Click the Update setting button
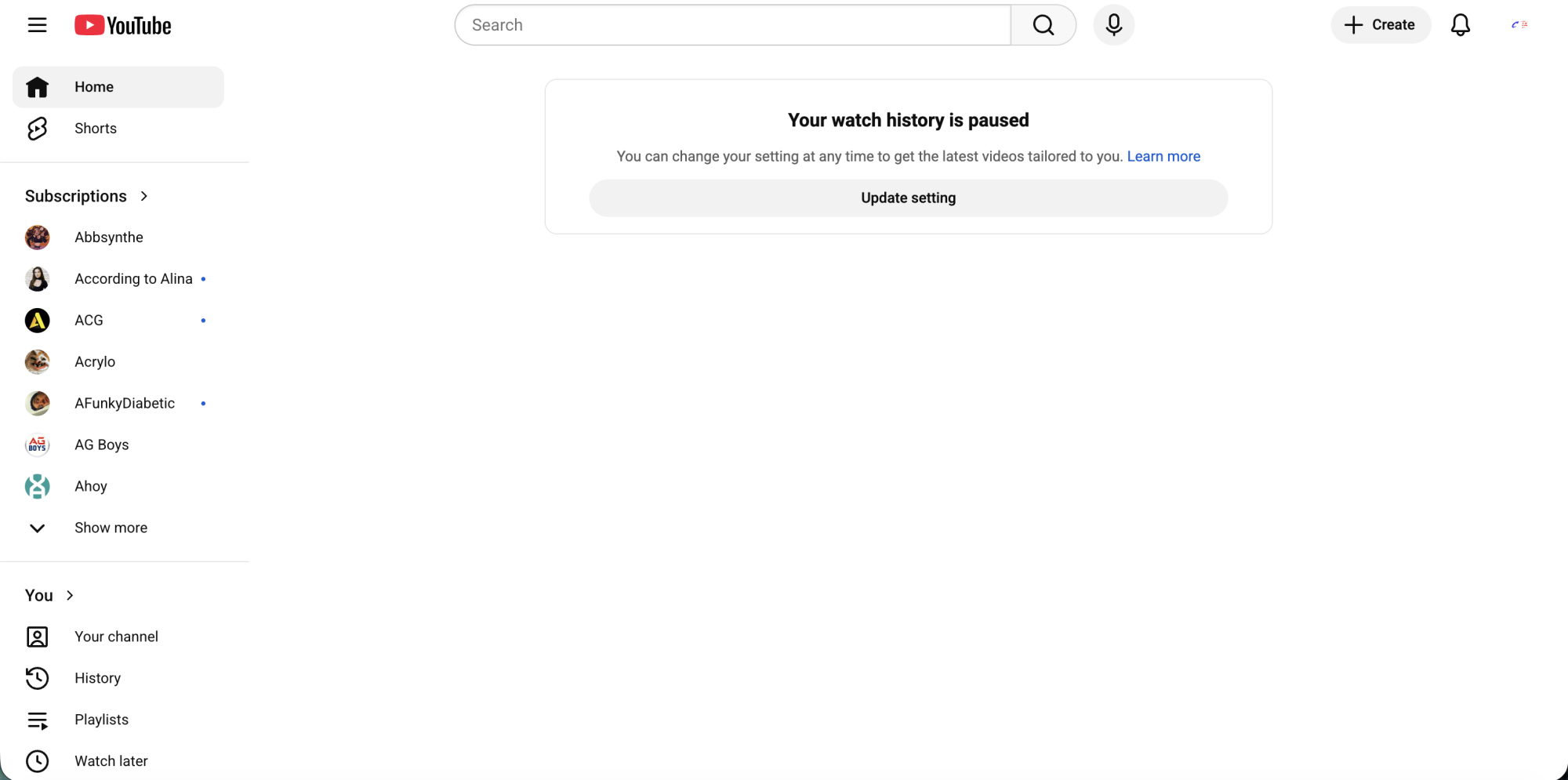Viewport: 1568px width, 780px height. pos(908,198)
